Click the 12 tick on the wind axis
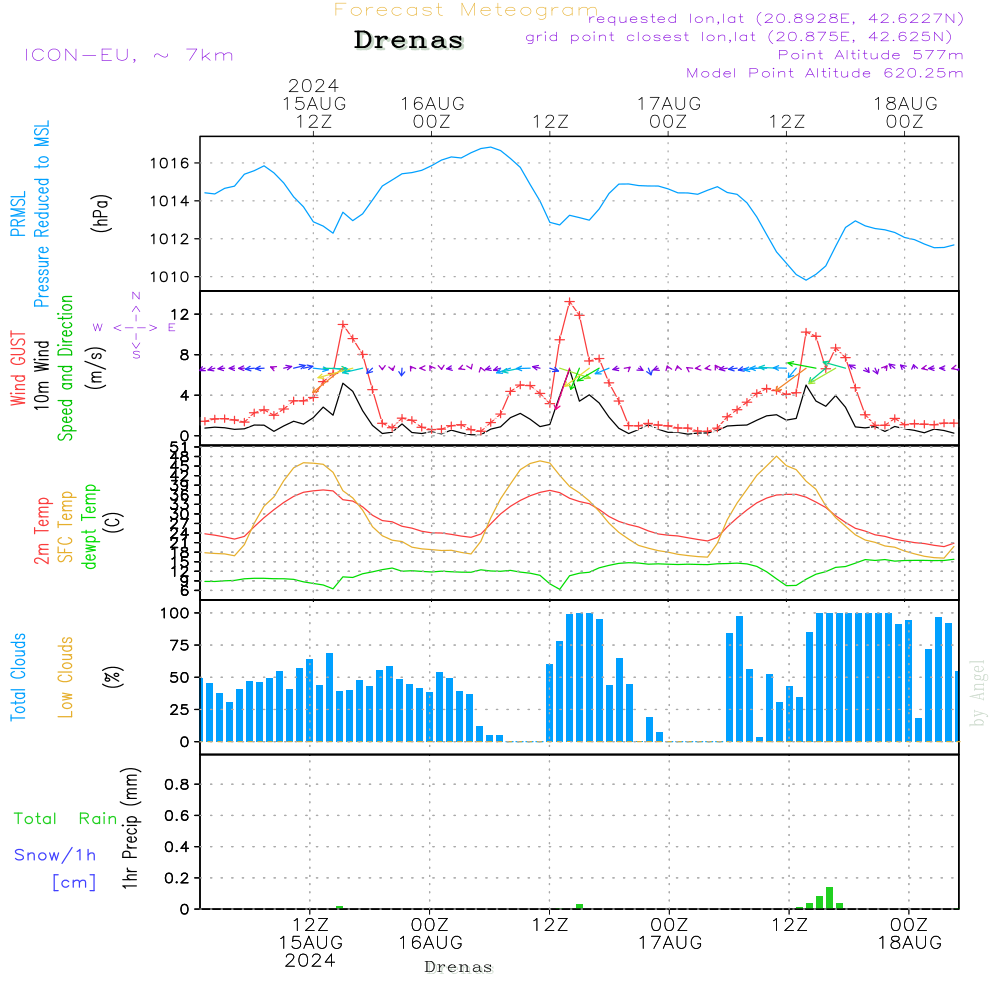 180,314
